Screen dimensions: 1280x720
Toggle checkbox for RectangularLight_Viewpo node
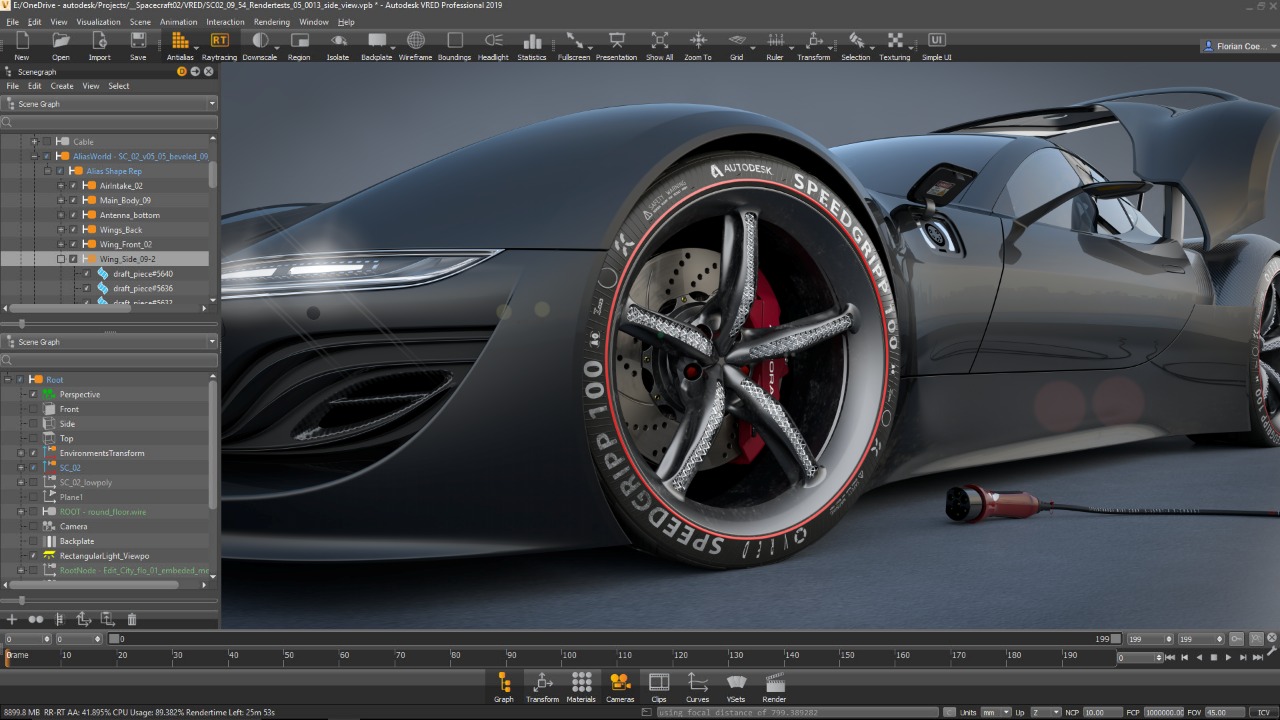click(x=33, y=555)
